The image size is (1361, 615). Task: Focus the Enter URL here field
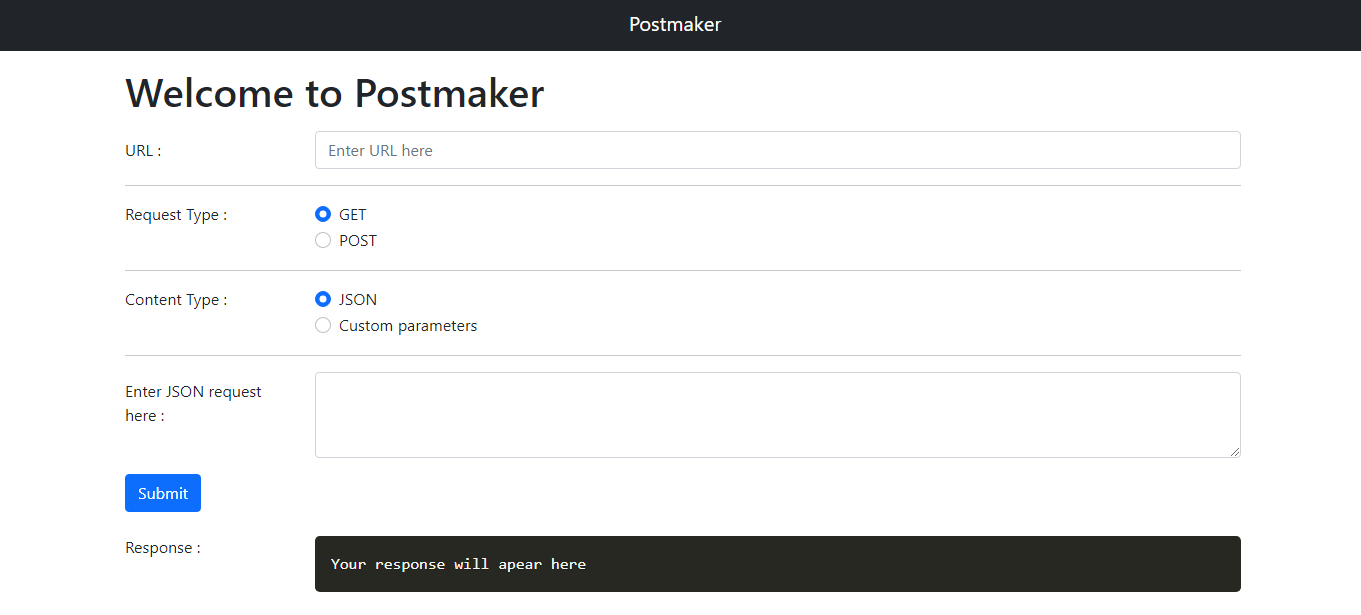coord(777,150)
